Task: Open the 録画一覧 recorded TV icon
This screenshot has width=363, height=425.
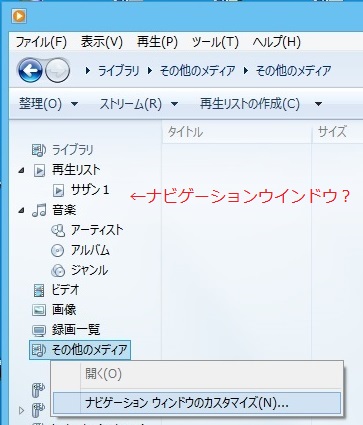Action: click(x=39, y=330)
